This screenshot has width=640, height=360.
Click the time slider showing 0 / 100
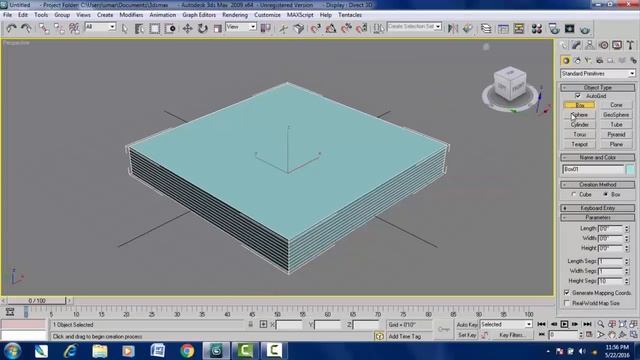[37, 300]
